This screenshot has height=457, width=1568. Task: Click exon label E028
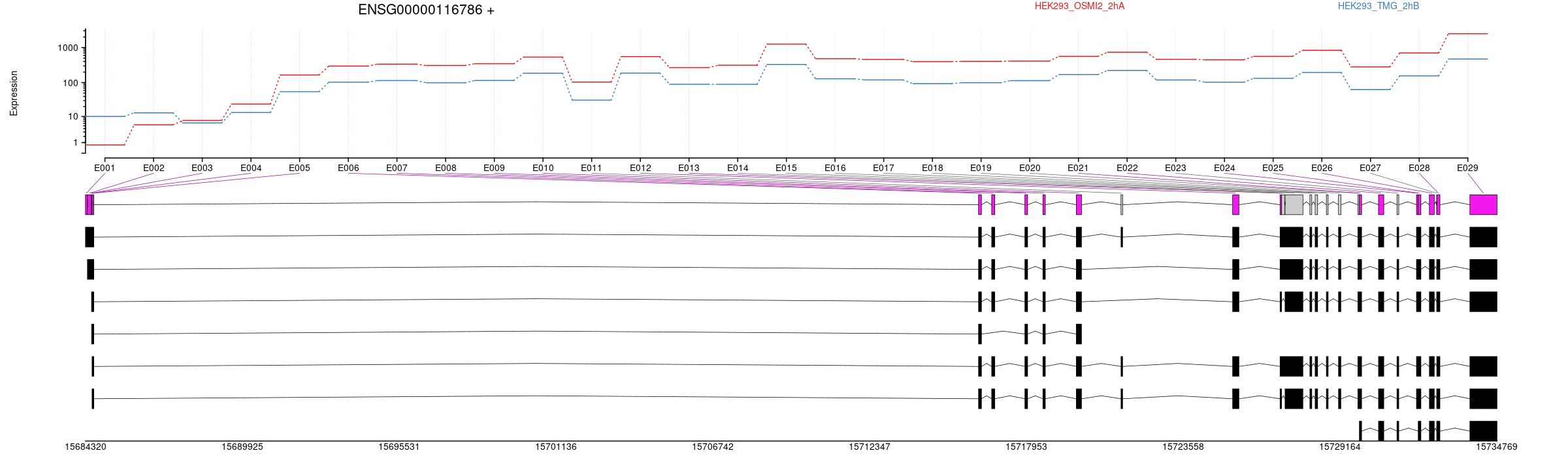(1419, 168)
